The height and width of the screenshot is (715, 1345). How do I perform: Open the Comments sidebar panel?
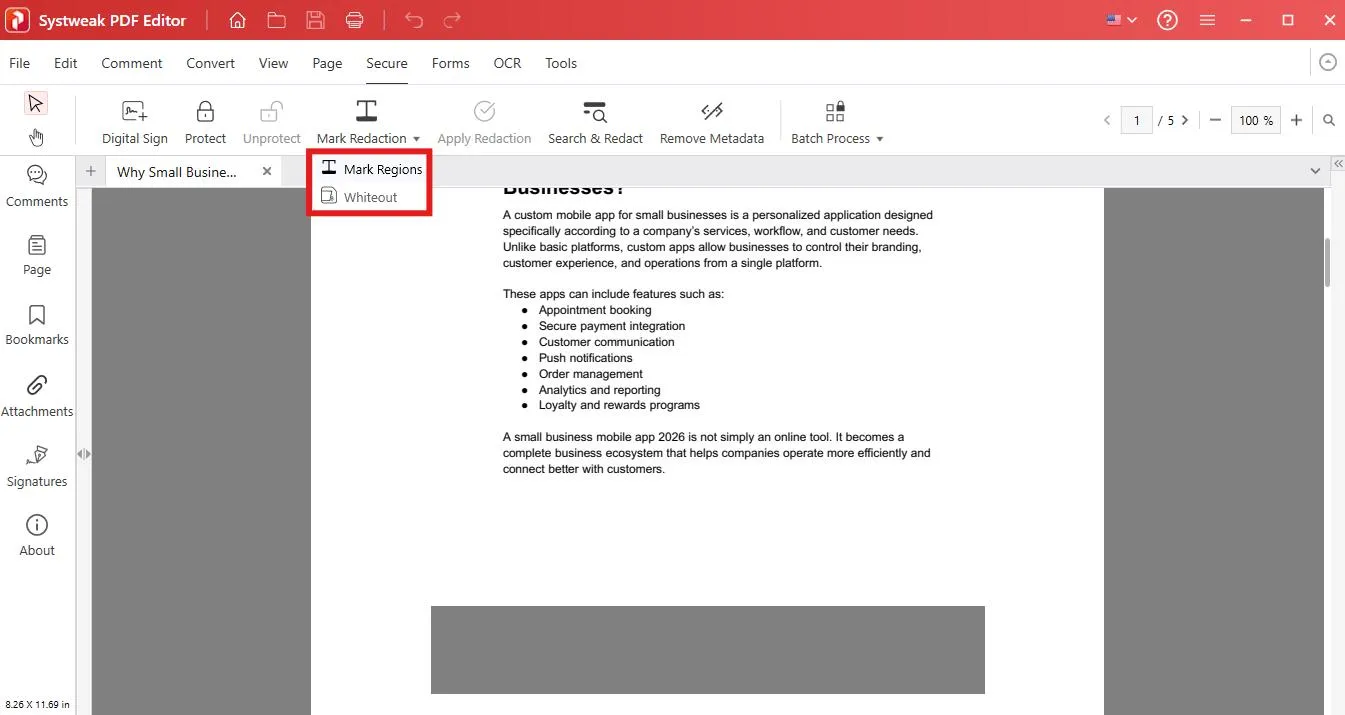pos(37,186)
